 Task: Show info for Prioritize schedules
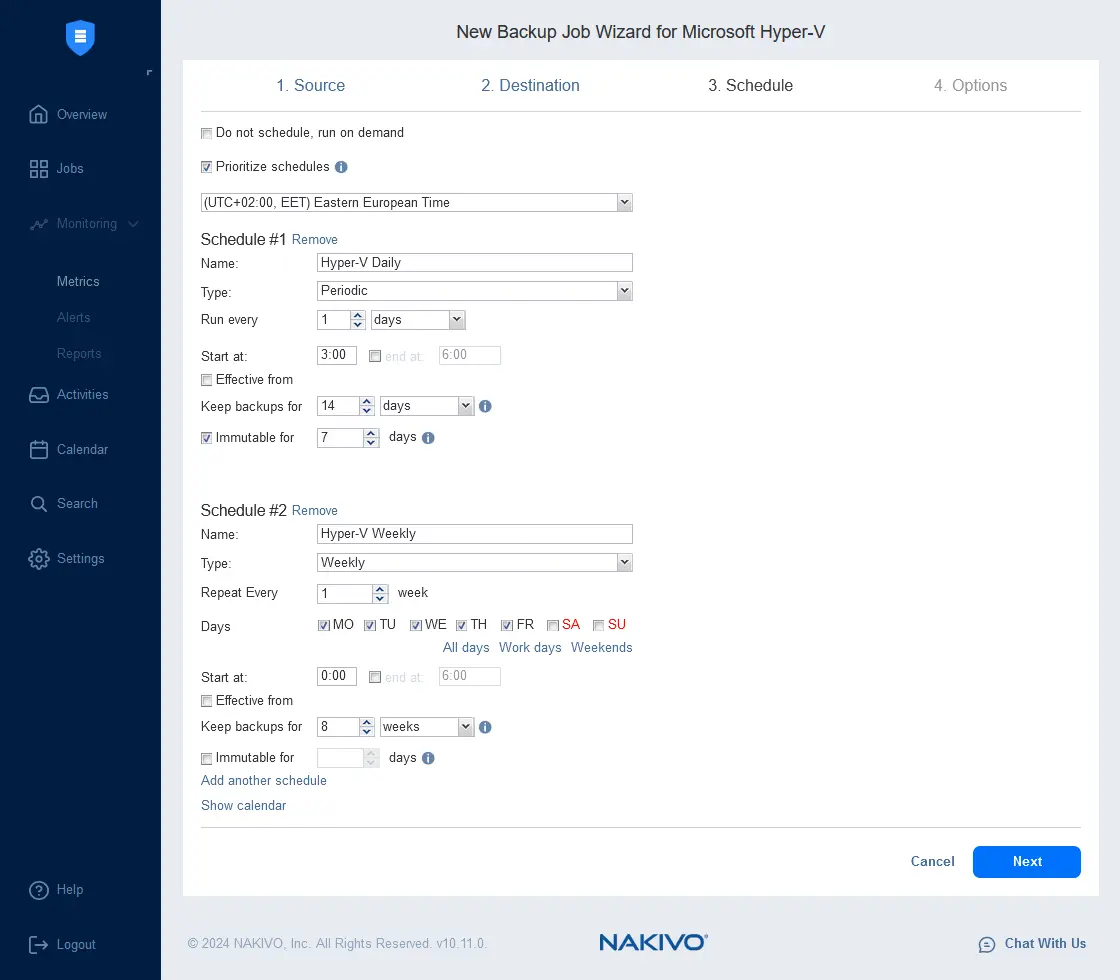[x=341, y=167]
